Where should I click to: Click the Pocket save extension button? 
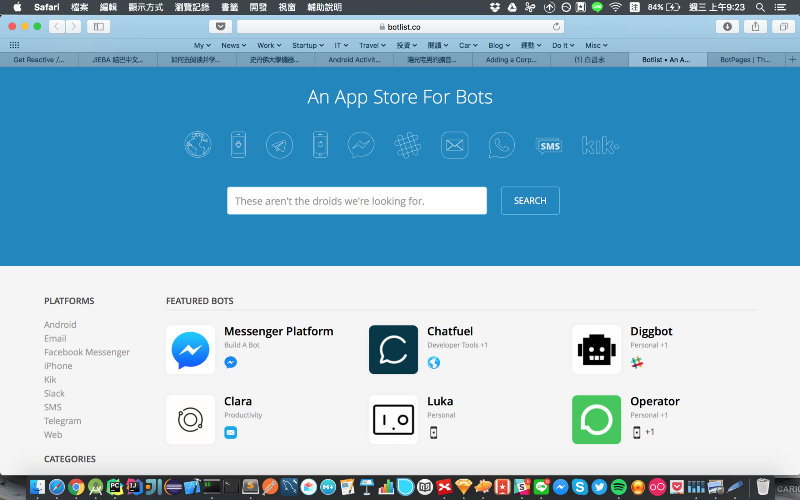click(x=220, y=27)
